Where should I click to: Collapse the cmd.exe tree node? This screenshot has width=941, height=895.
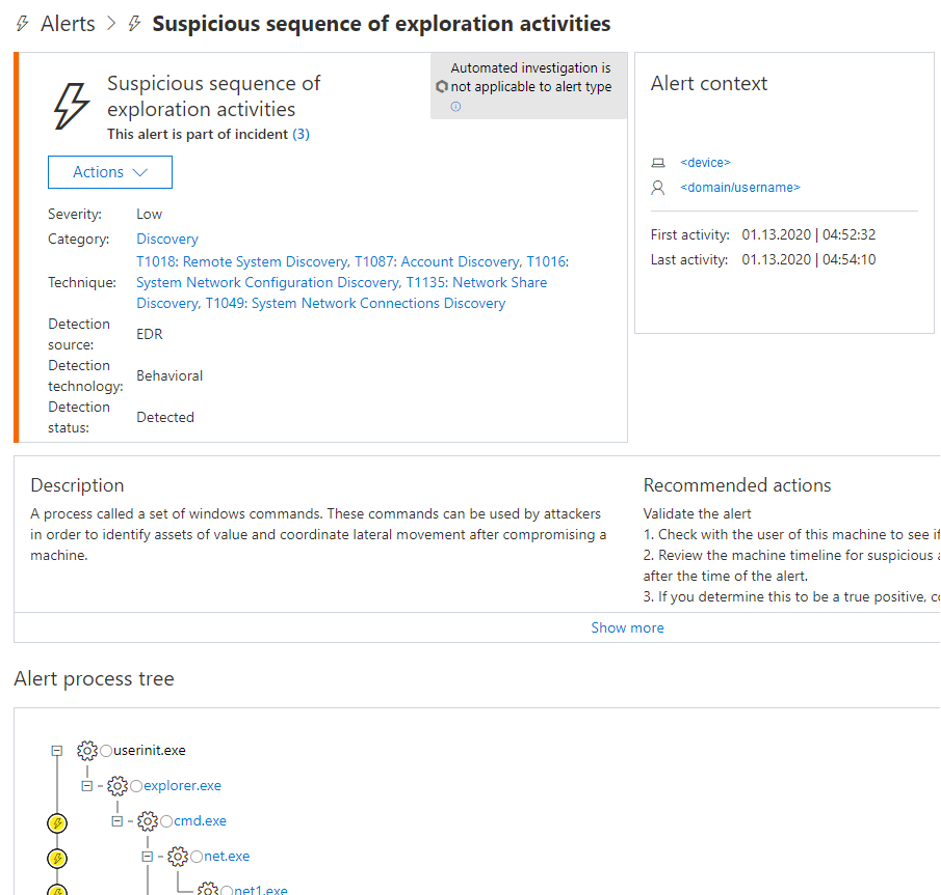click(116, 821)
